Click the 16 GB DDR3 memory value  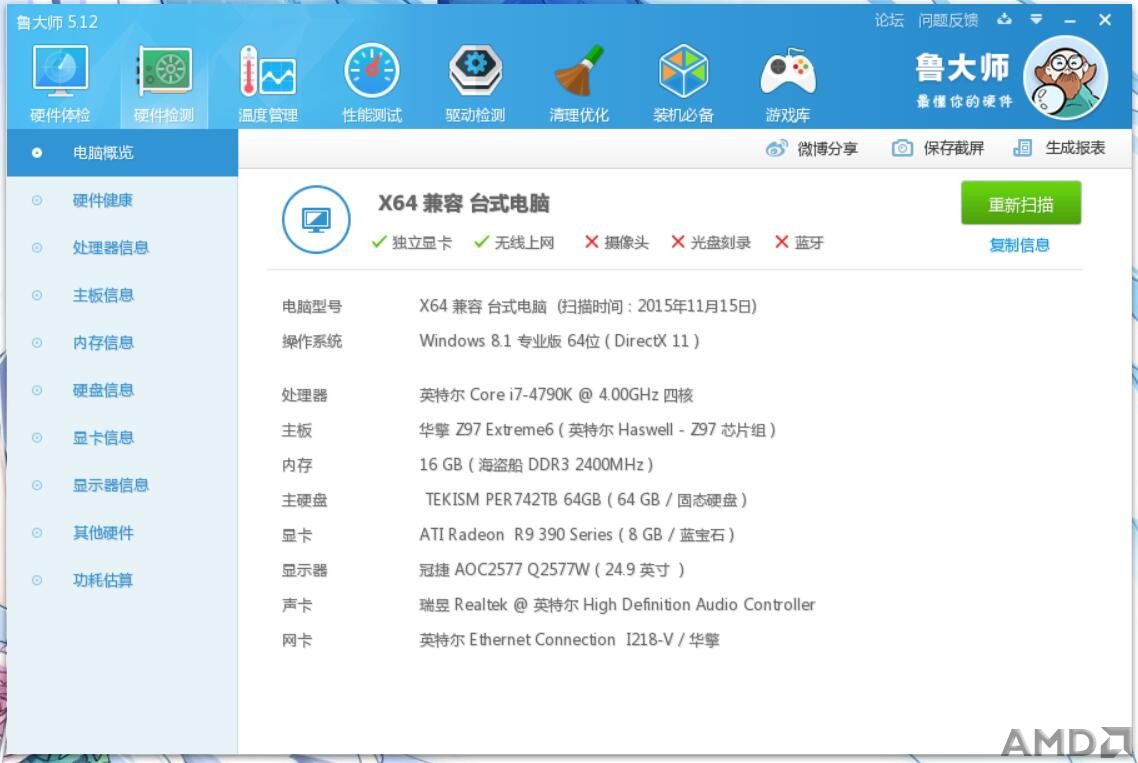536,465
